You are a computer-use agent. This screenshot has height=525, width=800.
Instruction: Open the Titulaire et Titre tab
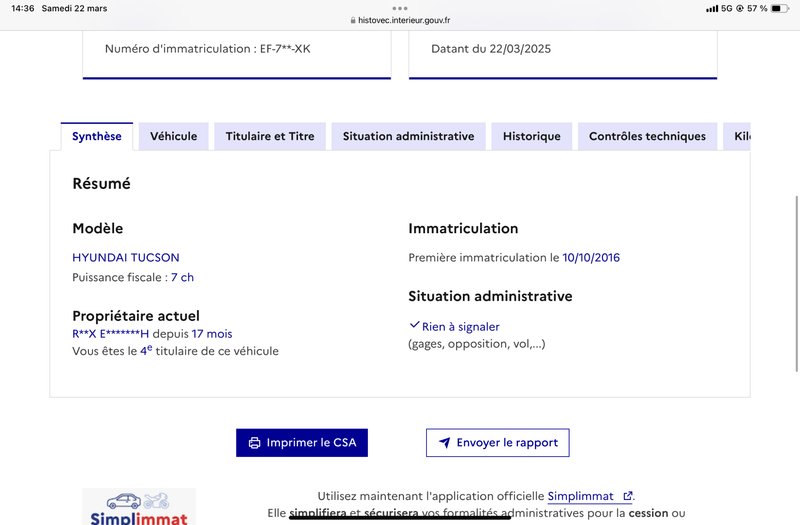270,136
